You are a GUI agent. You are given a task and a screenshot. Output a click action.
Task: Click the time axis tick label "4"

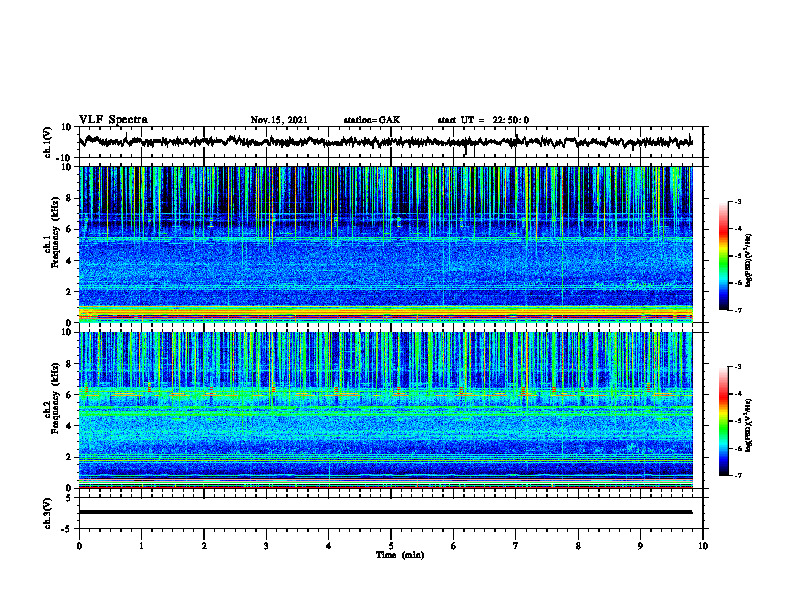click(328, 546)
